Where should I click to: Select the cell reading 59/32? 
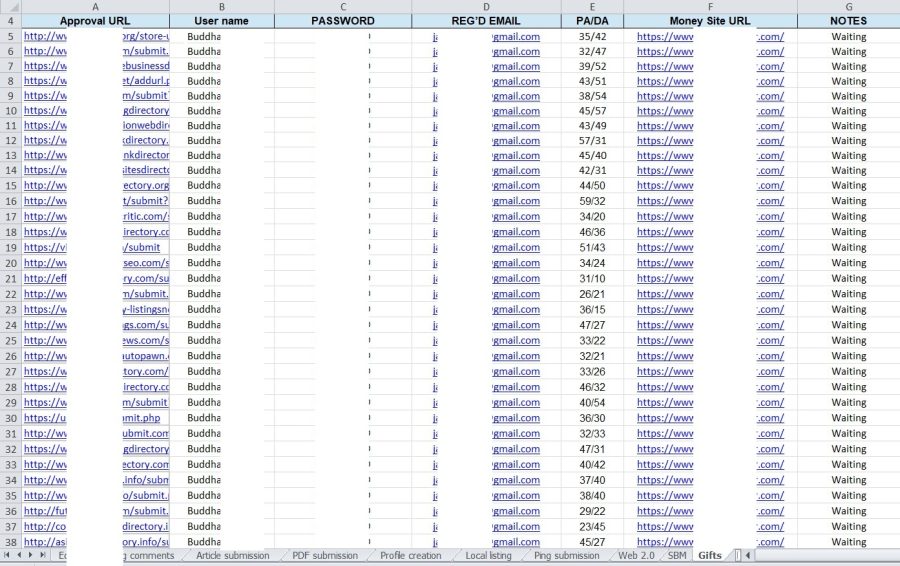[592, 201]
